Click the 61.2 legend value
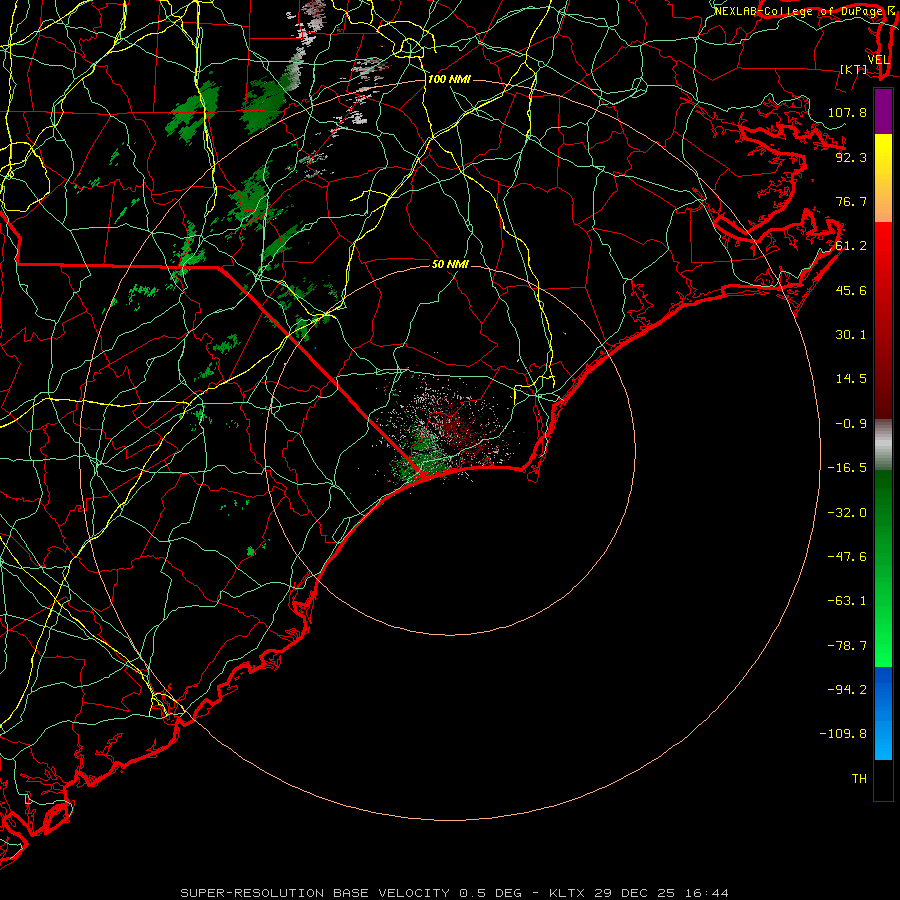 (x=851, y=246)
